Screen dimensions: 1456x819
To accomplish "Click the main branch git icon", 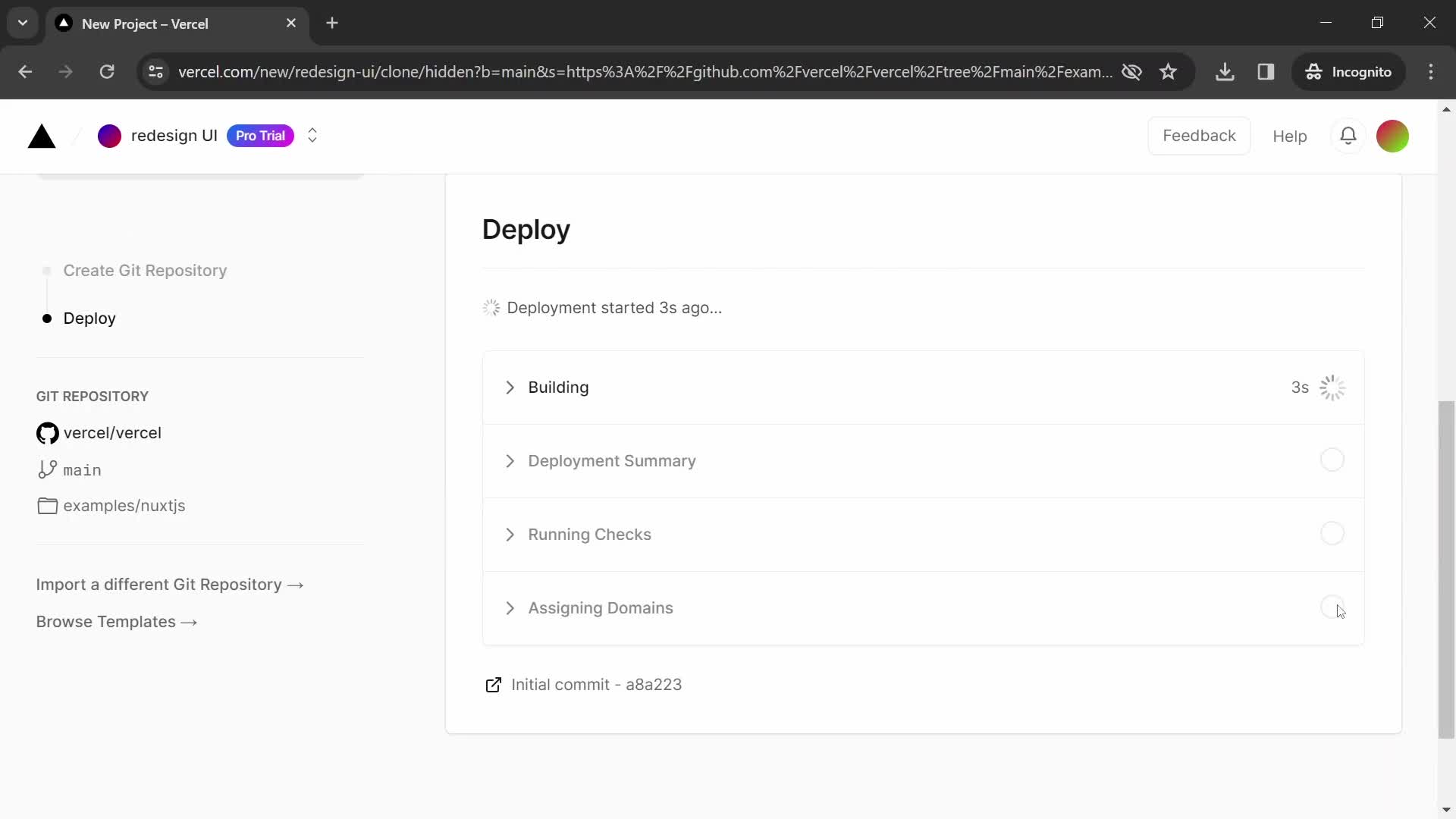I will [x=46, y=468].
